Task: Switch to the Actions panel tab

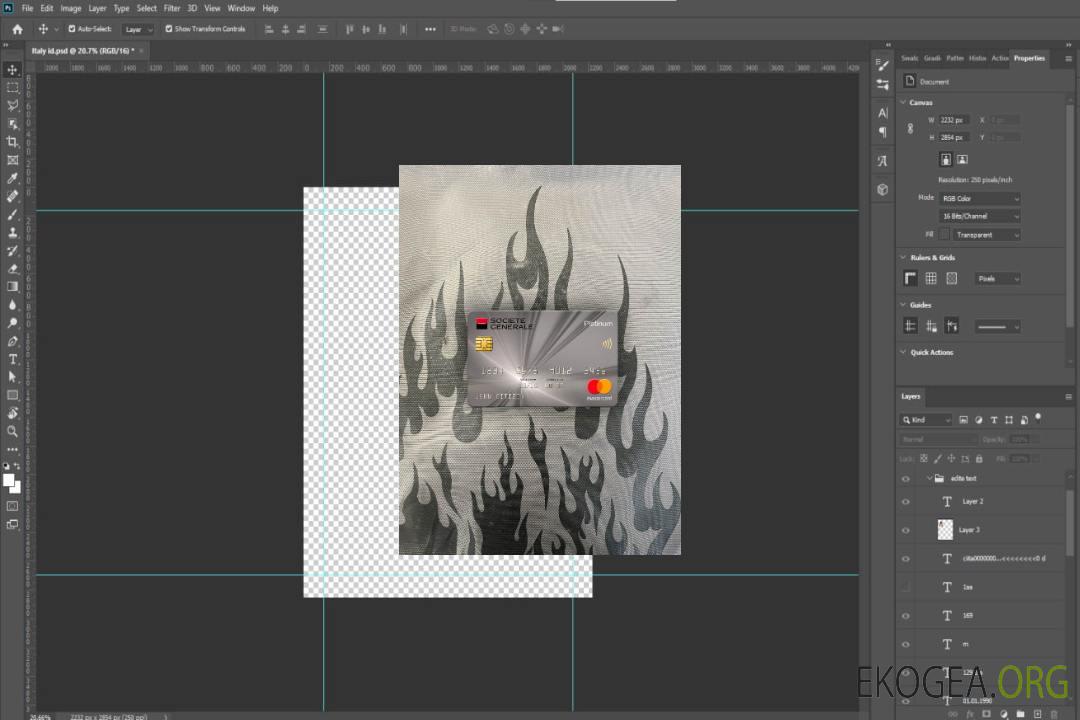Action: coord(999,58)
